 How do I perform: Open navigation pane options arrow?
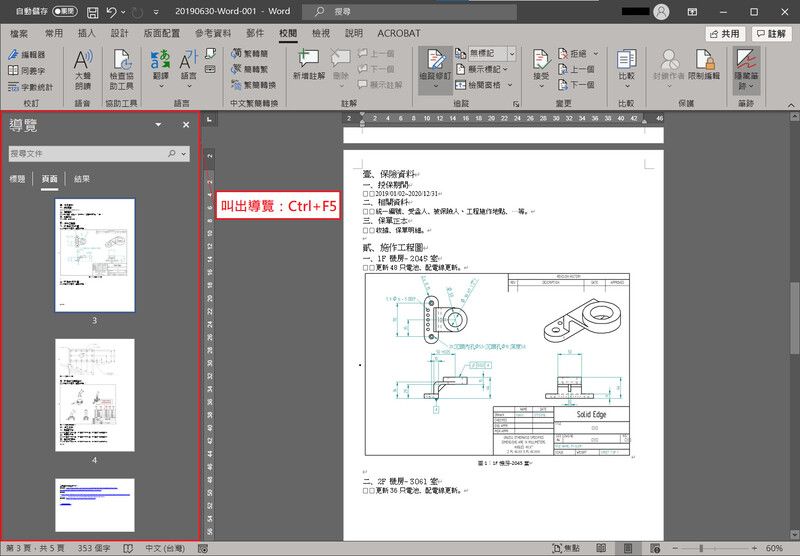tap(159, 124)
